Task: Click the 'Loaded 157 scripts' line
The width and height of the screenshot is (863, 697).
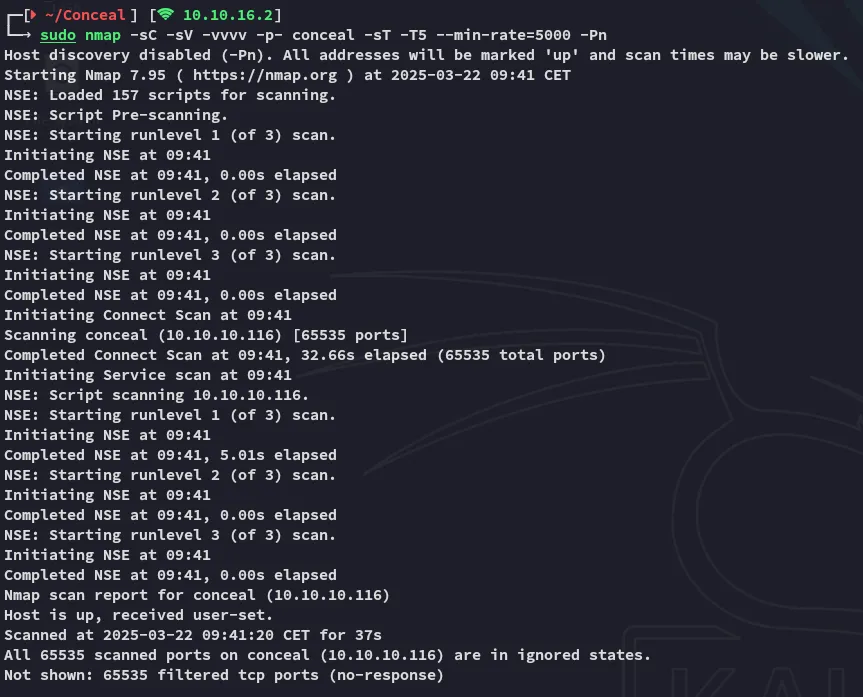Action: click(170, 95)
